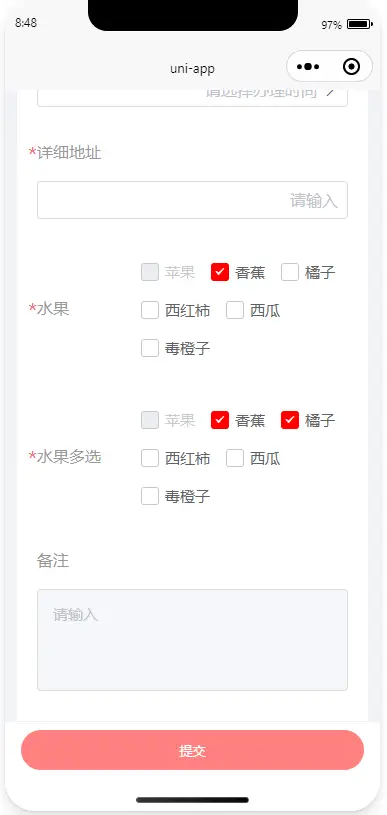This screenshot has height=815, width=387.
Task: Tap the battery icon in status bar
Action: point(359,24)
